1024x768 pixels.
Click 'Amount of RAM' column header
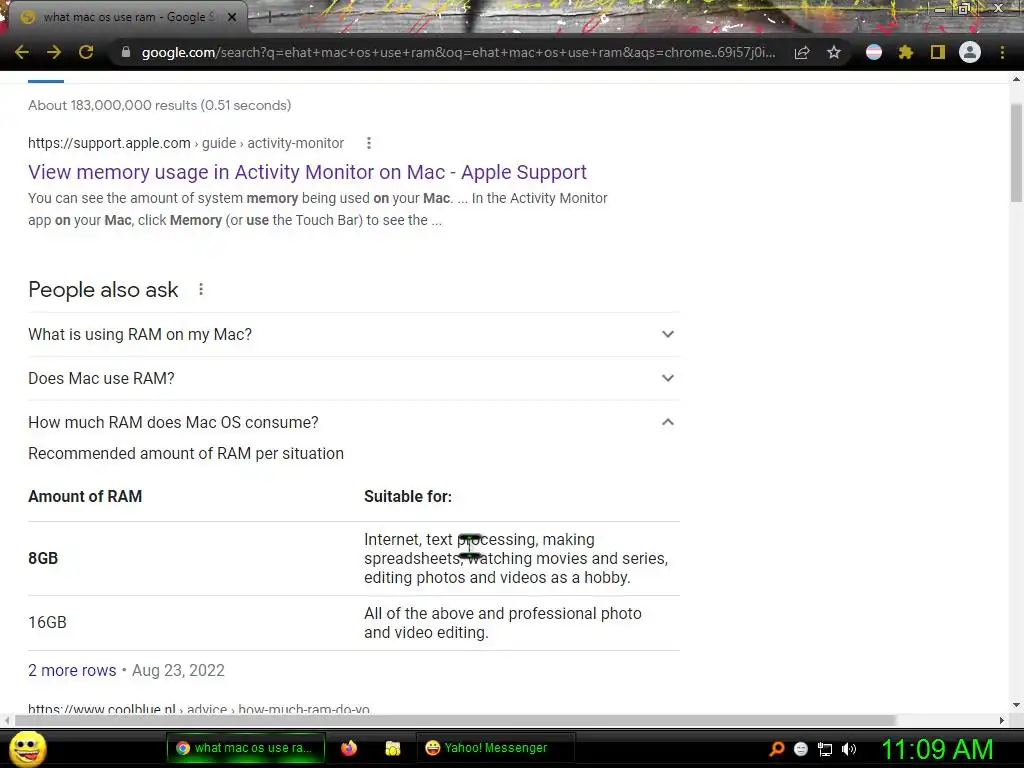(x=85, y=496)
